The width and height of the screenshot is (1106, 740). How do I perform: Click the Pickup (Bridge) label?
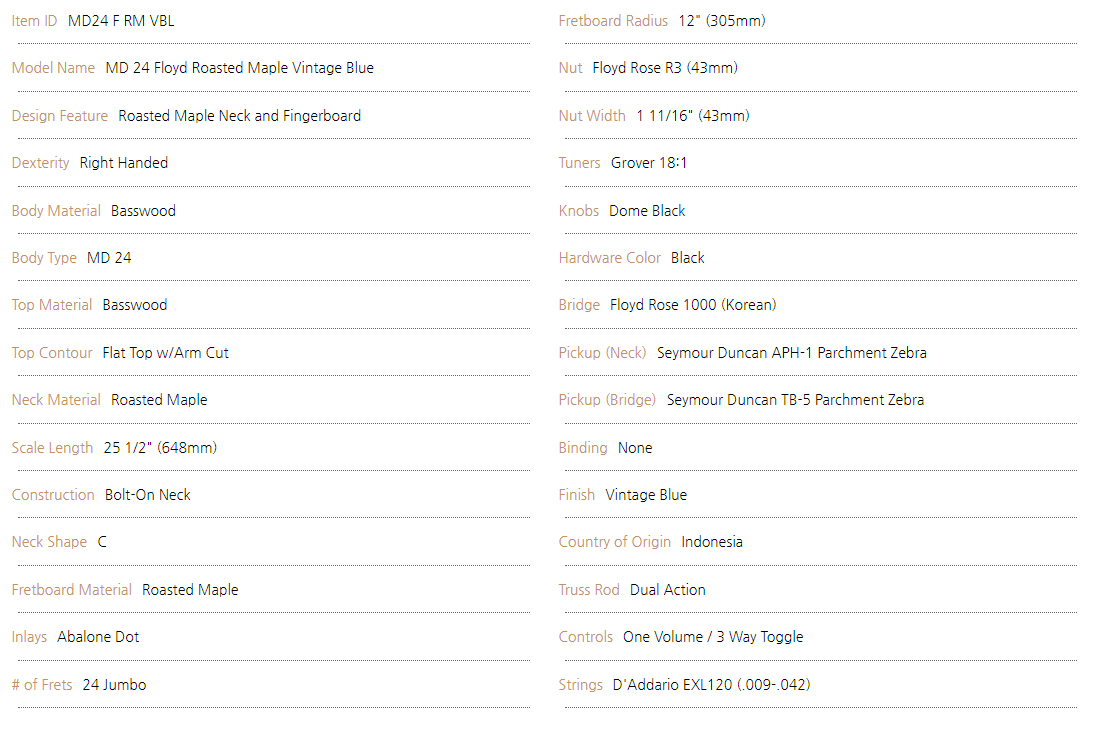point(607,400)
